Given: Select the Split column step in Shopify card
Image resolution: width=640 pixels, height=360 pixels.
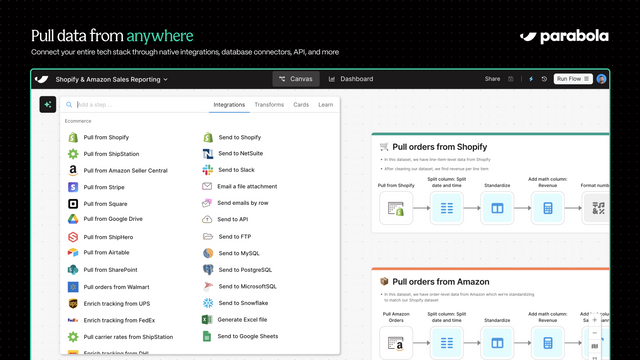Looking at the screenshot, I should 447,208.
